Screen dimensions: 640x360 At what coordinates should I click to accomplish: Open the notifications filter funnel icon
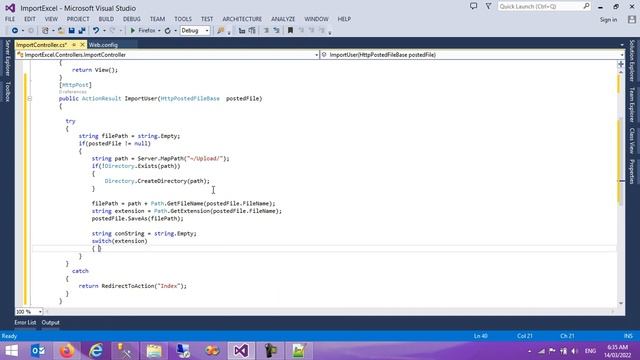(x=489, y=6)
